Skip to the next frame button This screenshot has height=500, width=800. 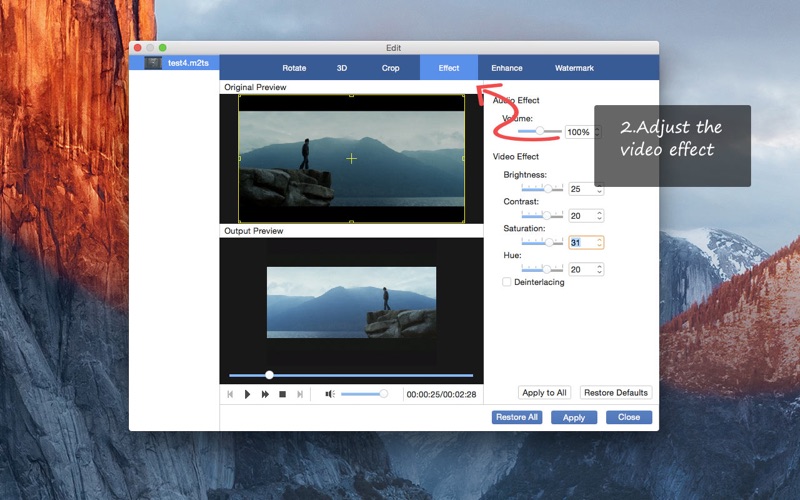point(300,394)
